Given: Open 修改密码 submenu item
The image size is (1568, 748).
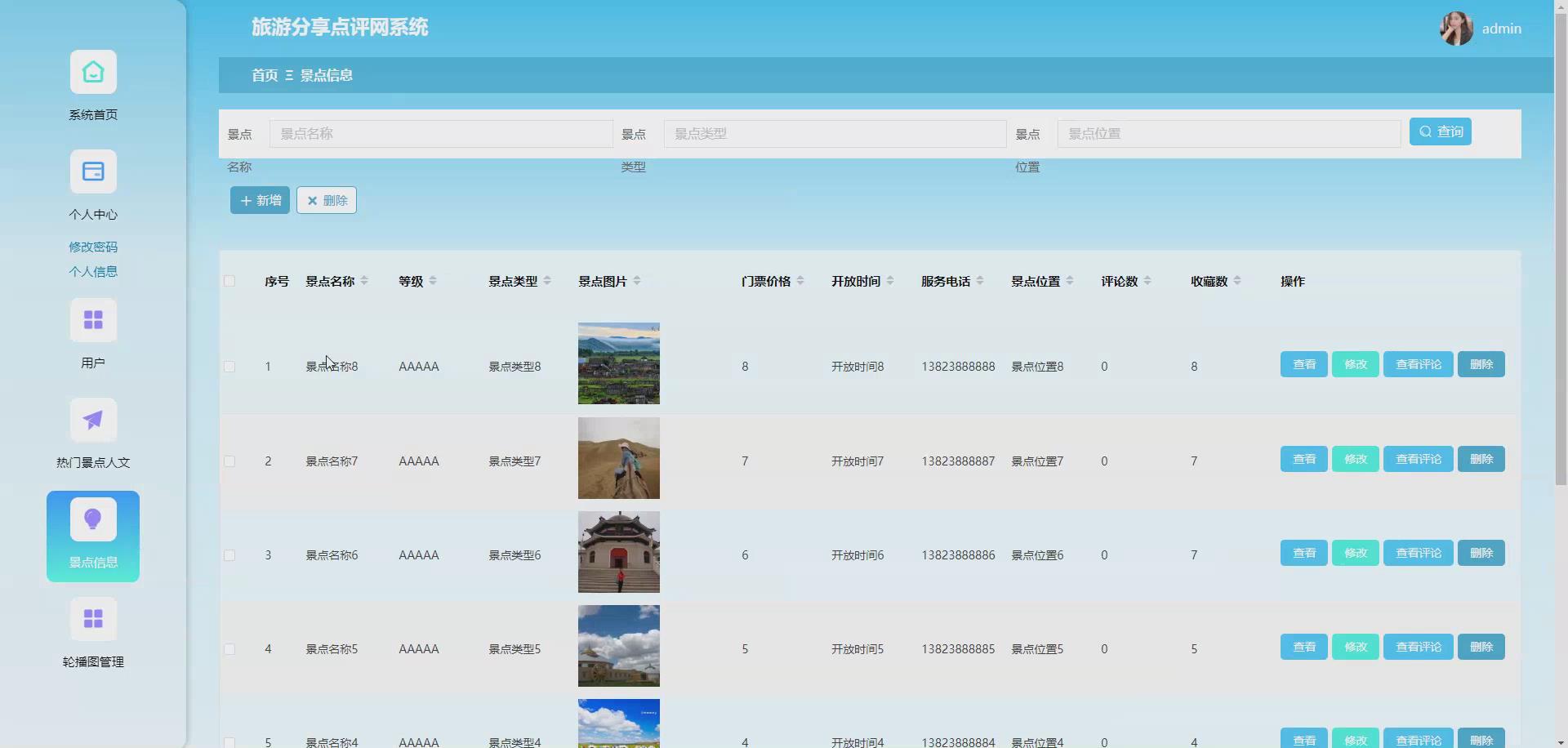Looking at the screenshot, I should (93, 247).
